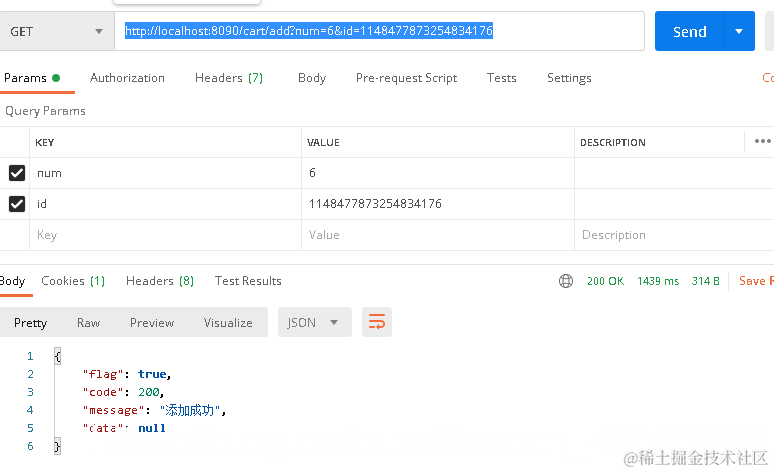Click the id key cell
The image size is (774, 473).
[165, 204]
